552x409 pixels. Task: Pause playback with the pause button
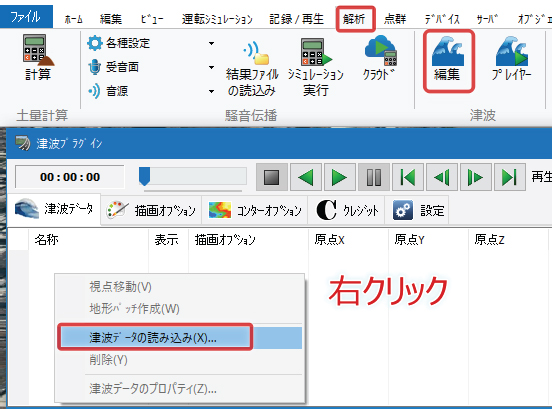pyautogui.click(x=374, y=177)
